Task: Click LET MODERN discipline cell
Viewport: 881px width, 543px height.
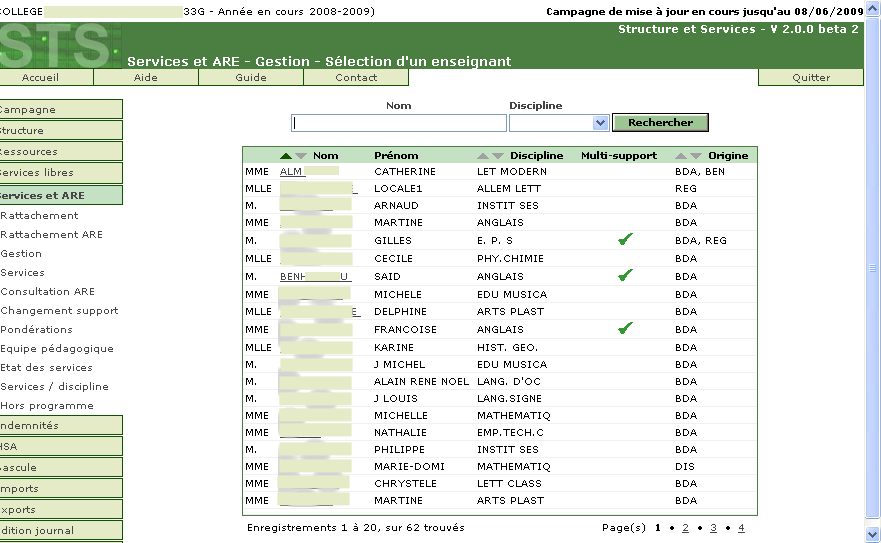Action: click(x=512, y=171)
